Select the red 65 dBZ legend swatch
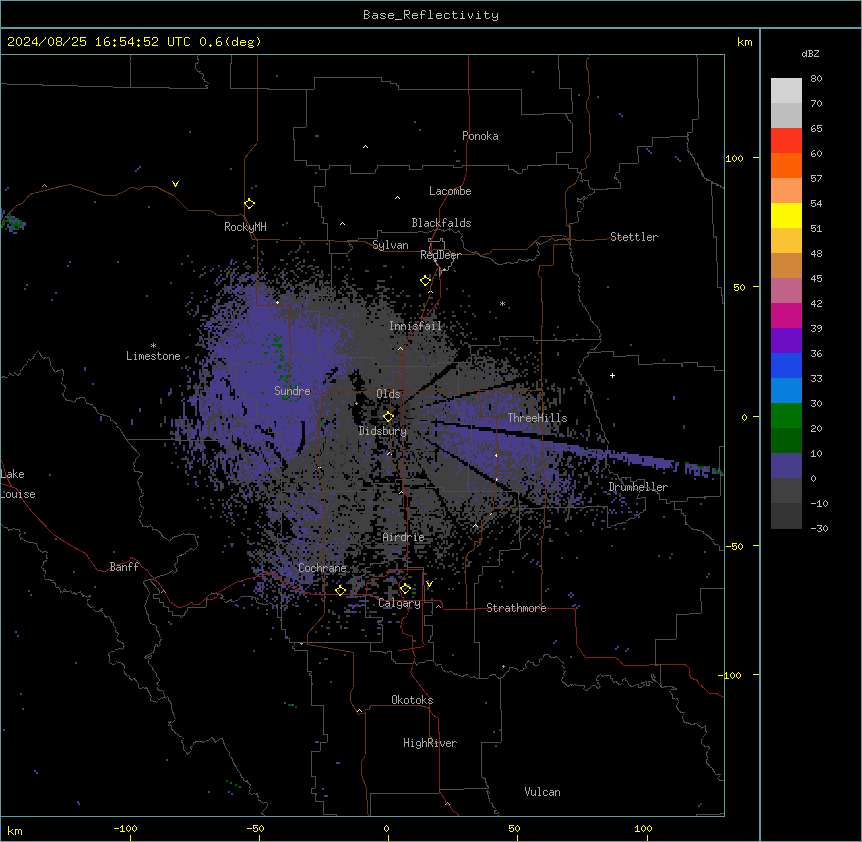This screenshot has height=842, width=862. pos(786,141)
